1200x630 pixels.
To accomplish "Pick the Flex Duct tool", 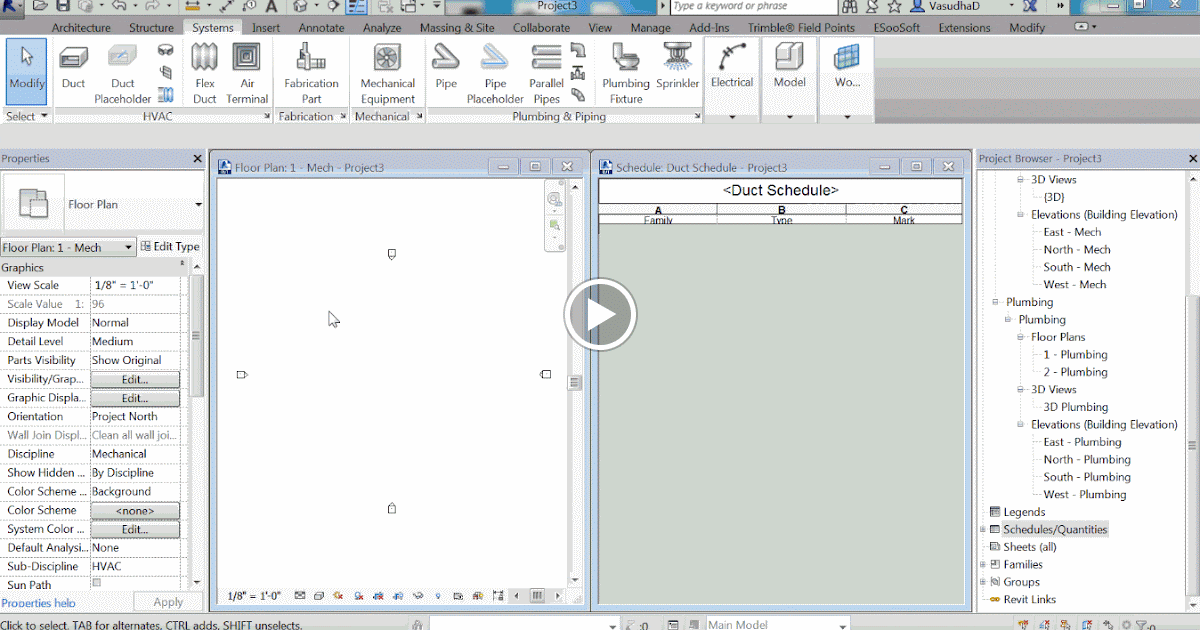I will [205, 72].
